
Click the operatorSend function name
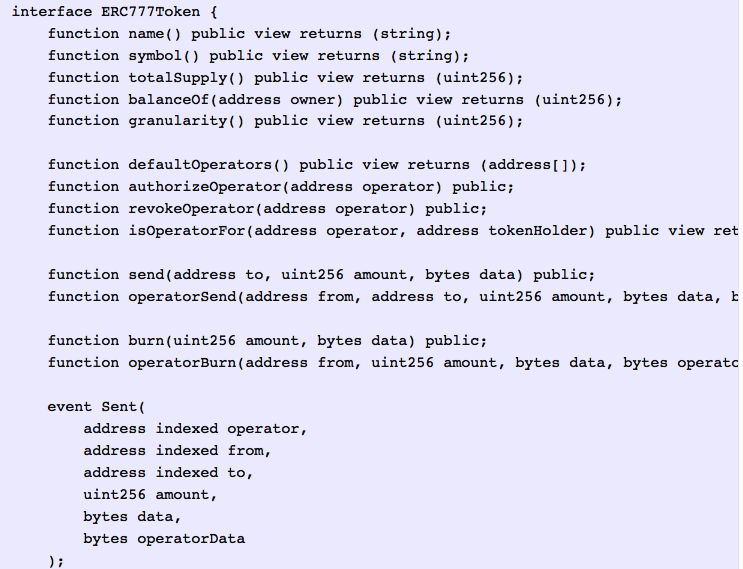click(x=182, y=297)
